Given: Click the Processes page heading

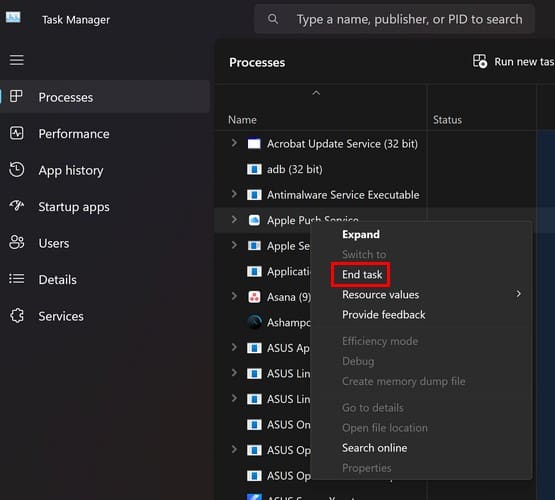Looking at the screenshot, I should click(x=257, y=62).
